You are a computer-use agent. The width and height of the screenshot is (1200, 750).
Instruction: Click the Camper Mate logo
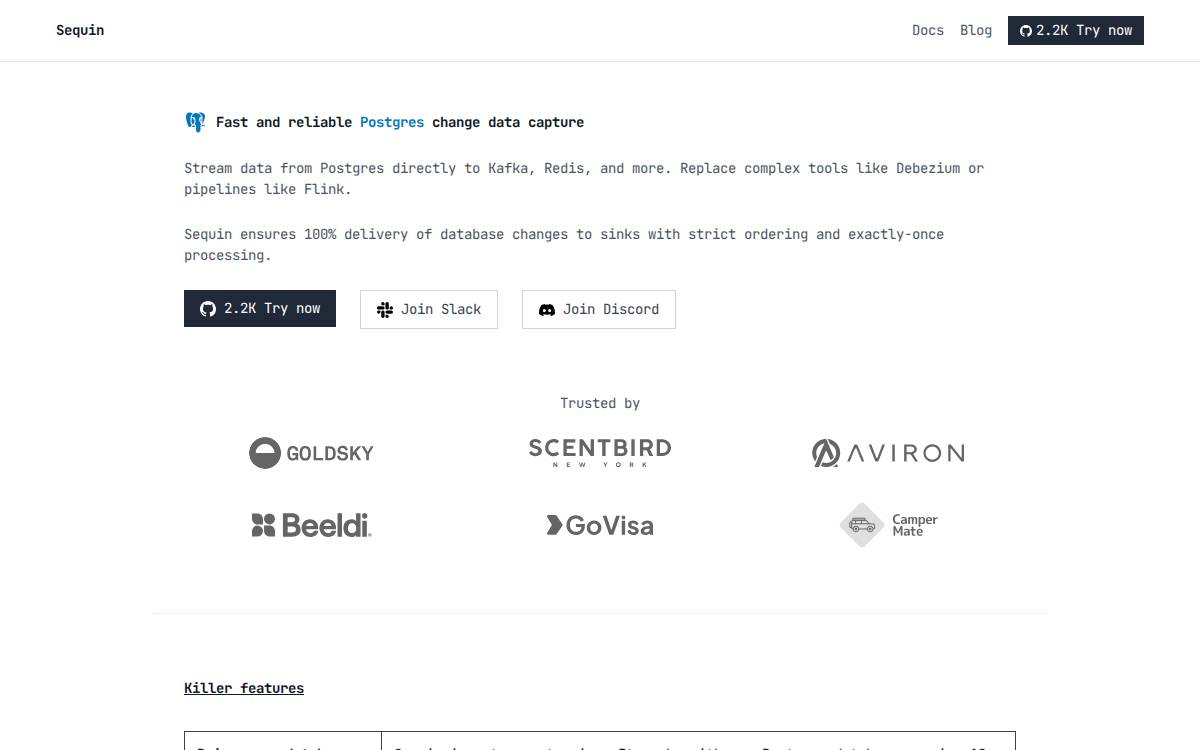point(889,525)
